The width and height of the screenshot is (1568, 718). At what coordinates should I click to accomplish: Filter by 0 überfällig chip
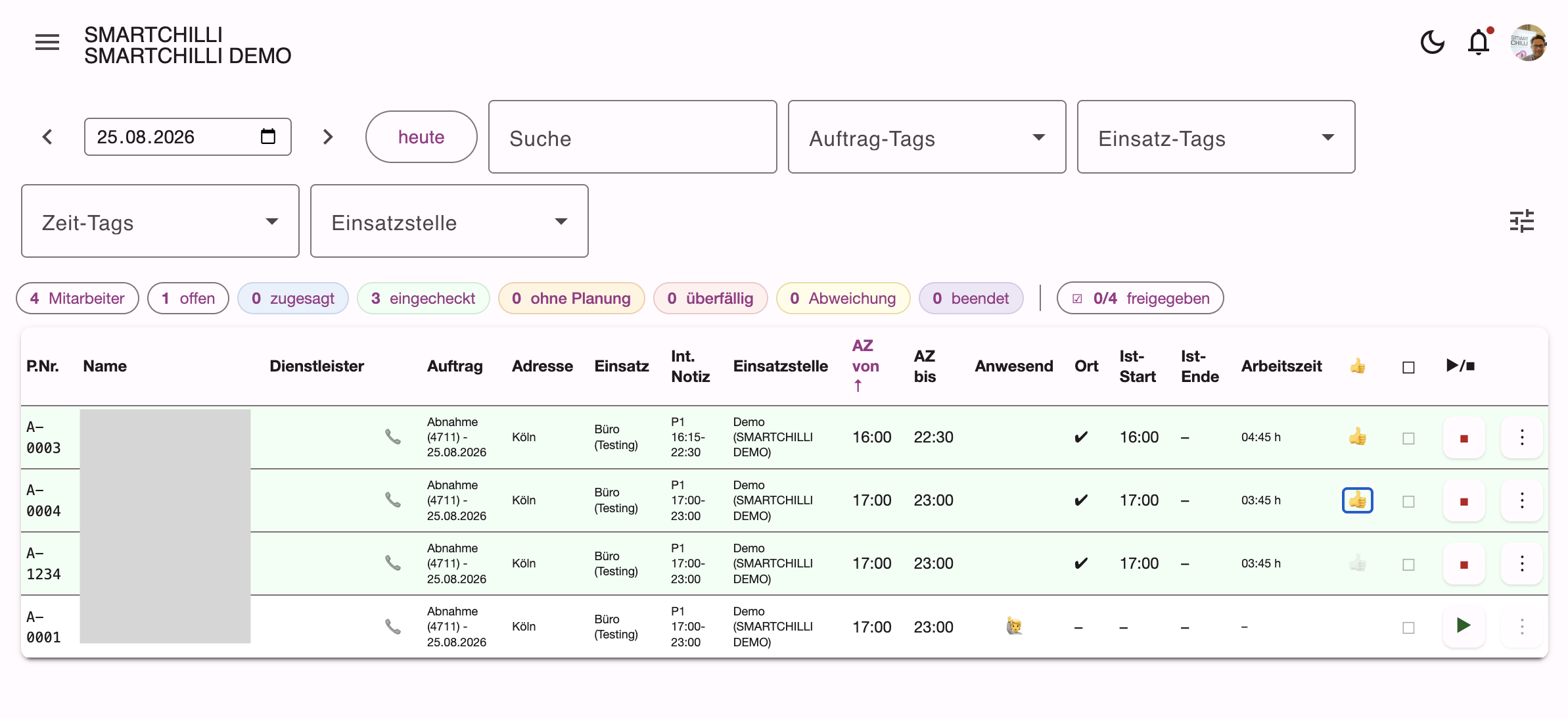coord(710,299)
